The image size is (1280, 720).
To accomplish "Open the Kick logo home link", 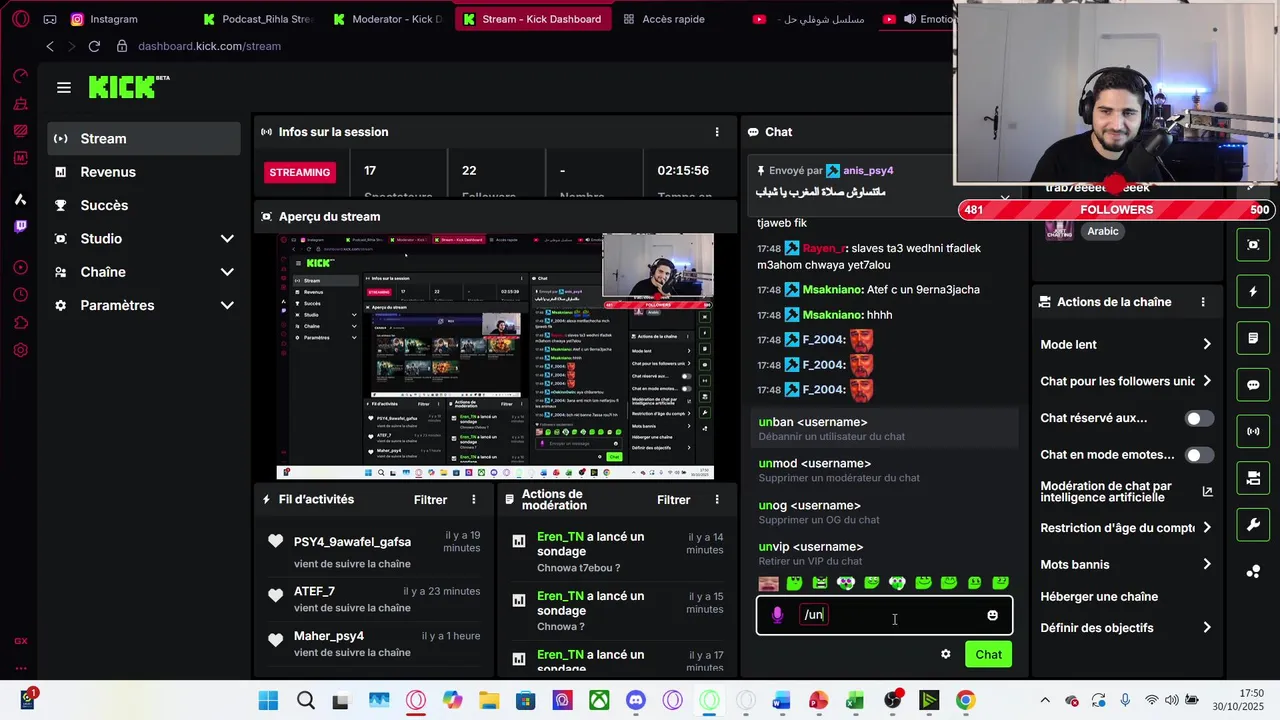I will pos(128,87).
